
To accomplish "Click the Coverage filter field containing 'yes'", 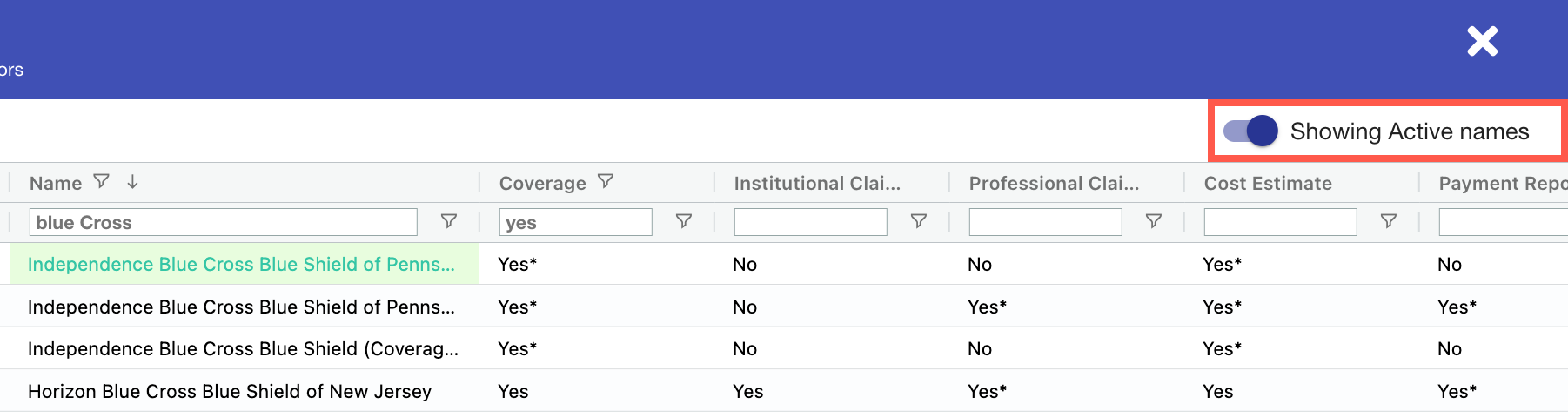I will click(x=575, y=222).
